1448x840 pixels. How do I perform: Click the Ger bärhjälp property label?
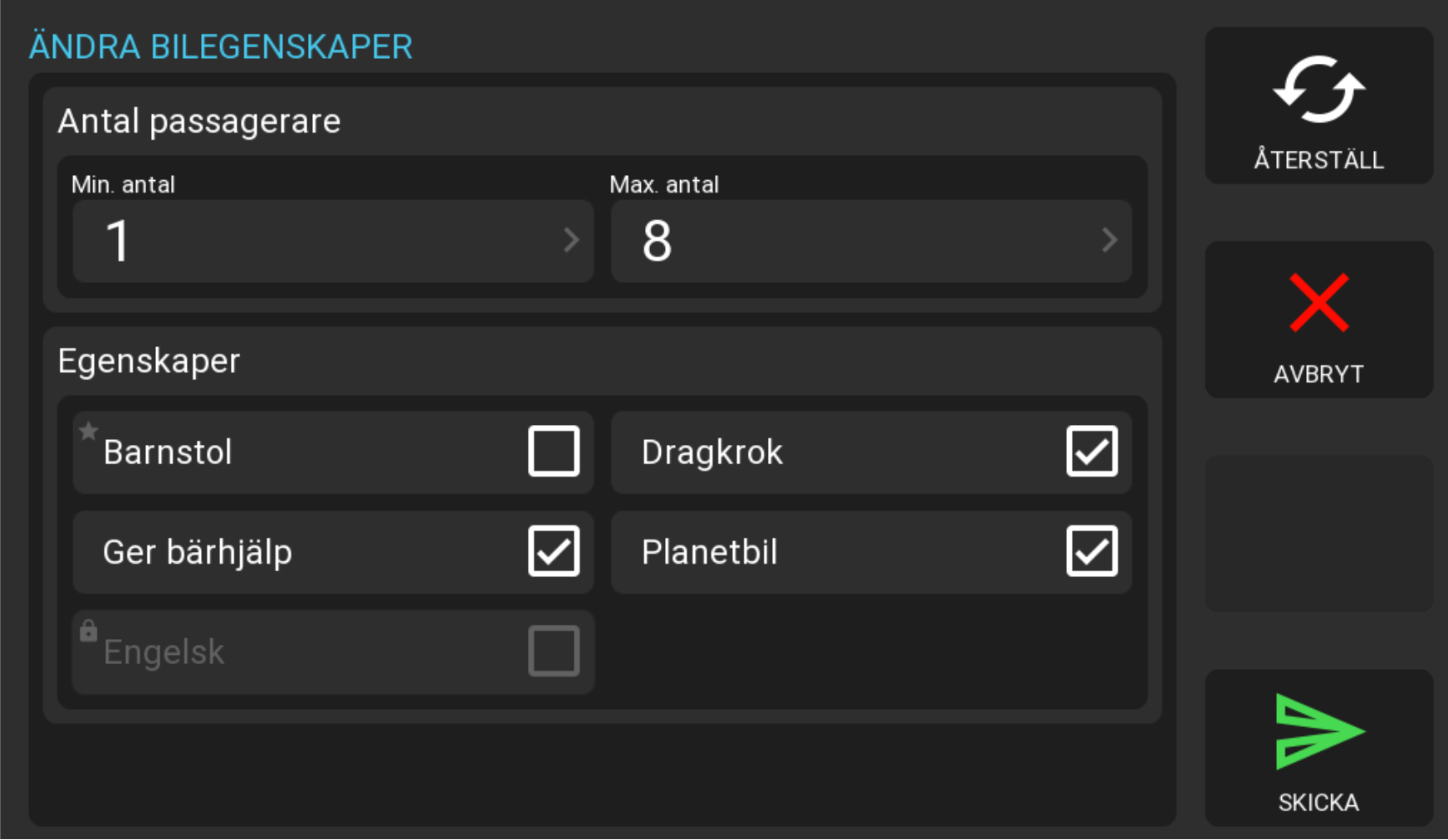pos(198,553)
